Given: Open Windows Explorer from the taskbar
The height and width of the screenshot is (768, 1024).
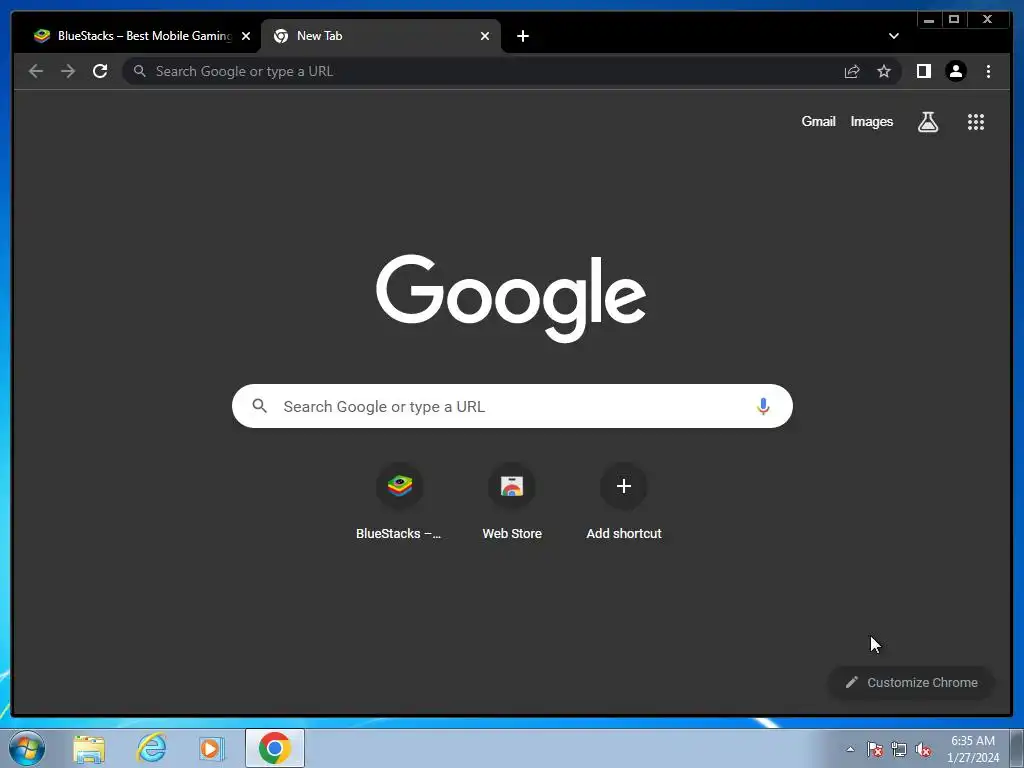Looking at the screenshot, I should pyautogui.click(x=89, y=748).
